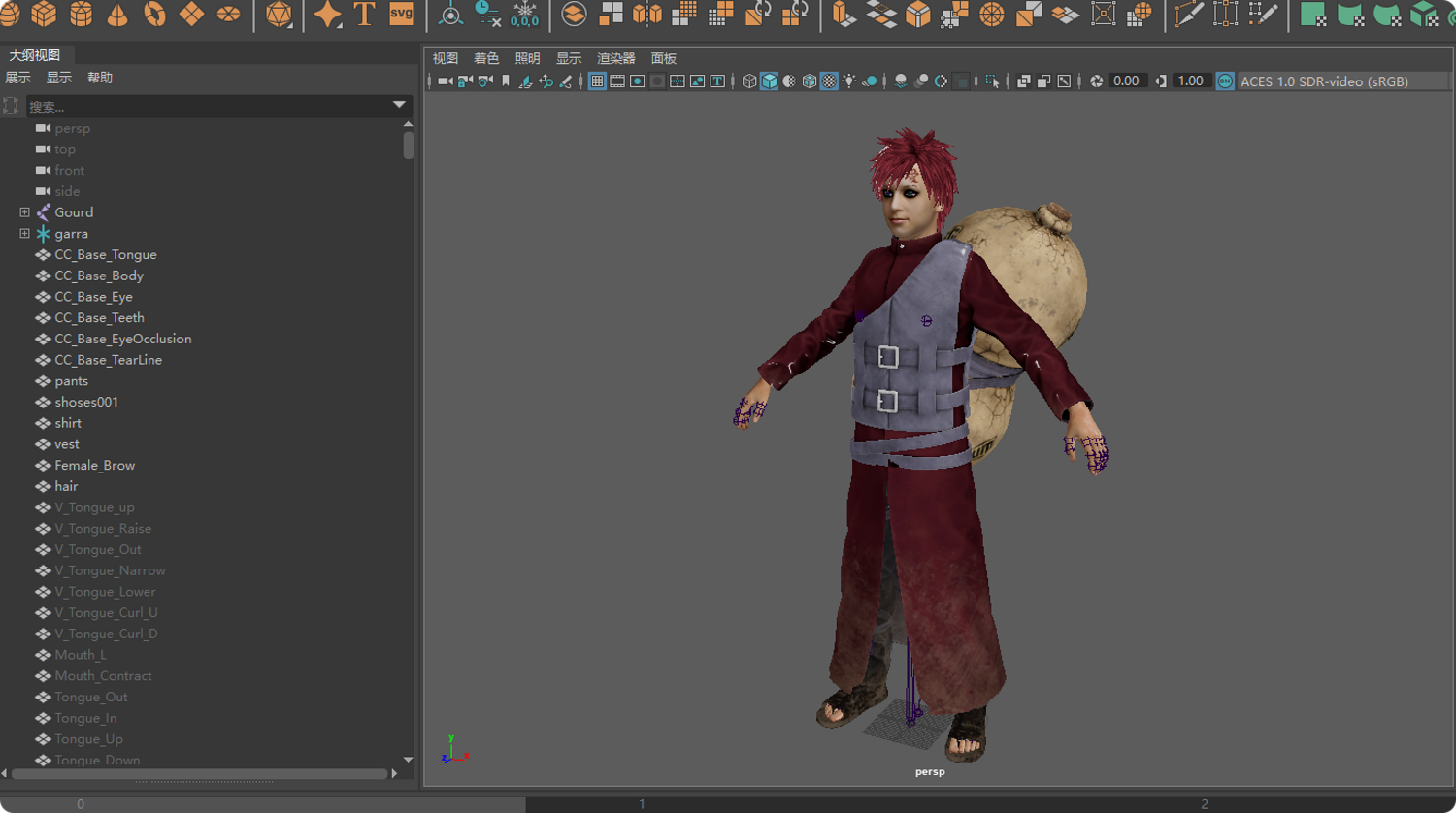
Task: Click the isolate select icon
Action: click(x=991, y=81)
